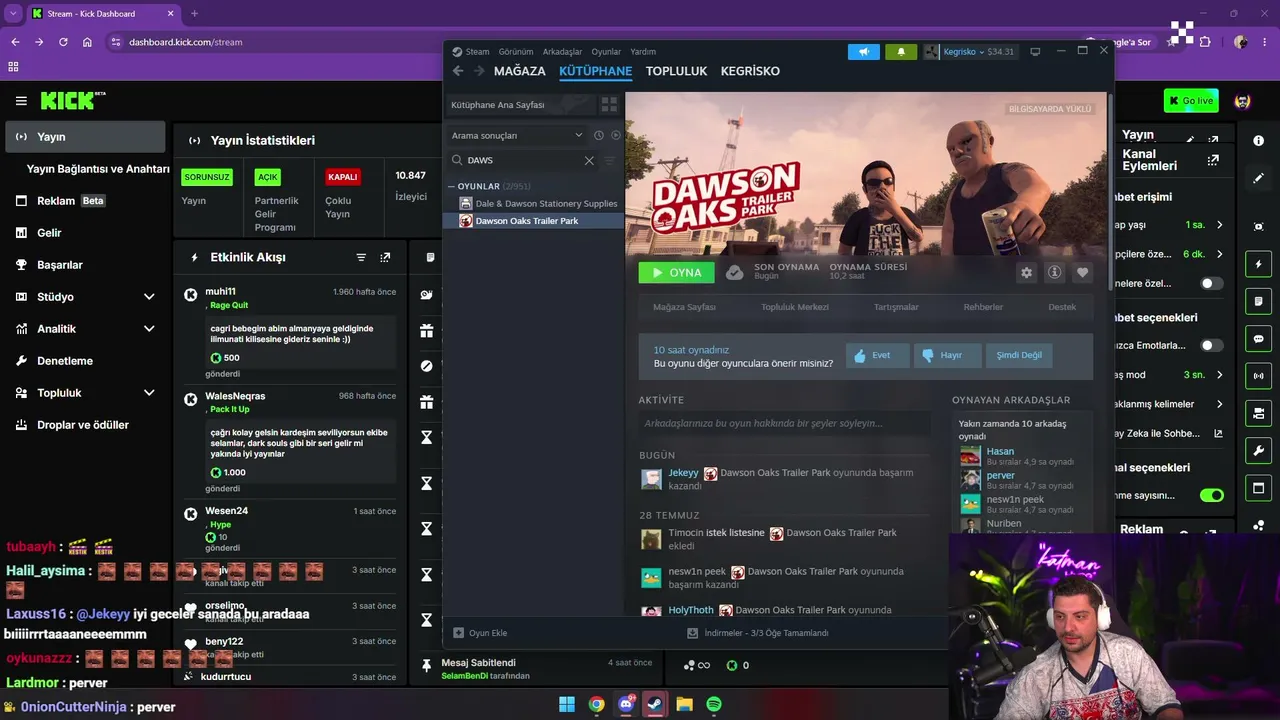Open followers-only '6 dk.' setting chevron

pyautogui.click(x=1219, y=254)
